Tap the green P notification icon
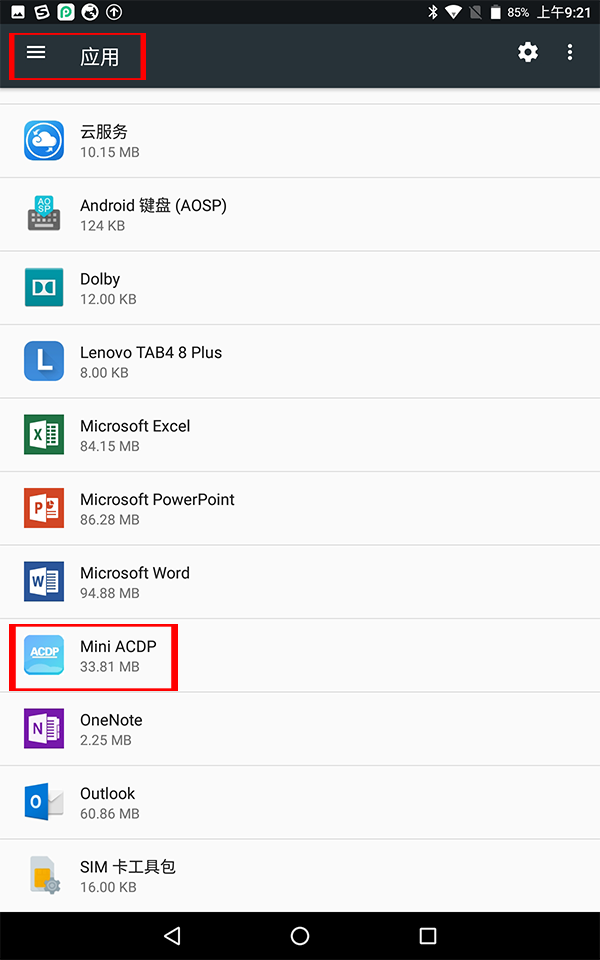The height and width of the screenshot is (960, 600). [66, 12]
